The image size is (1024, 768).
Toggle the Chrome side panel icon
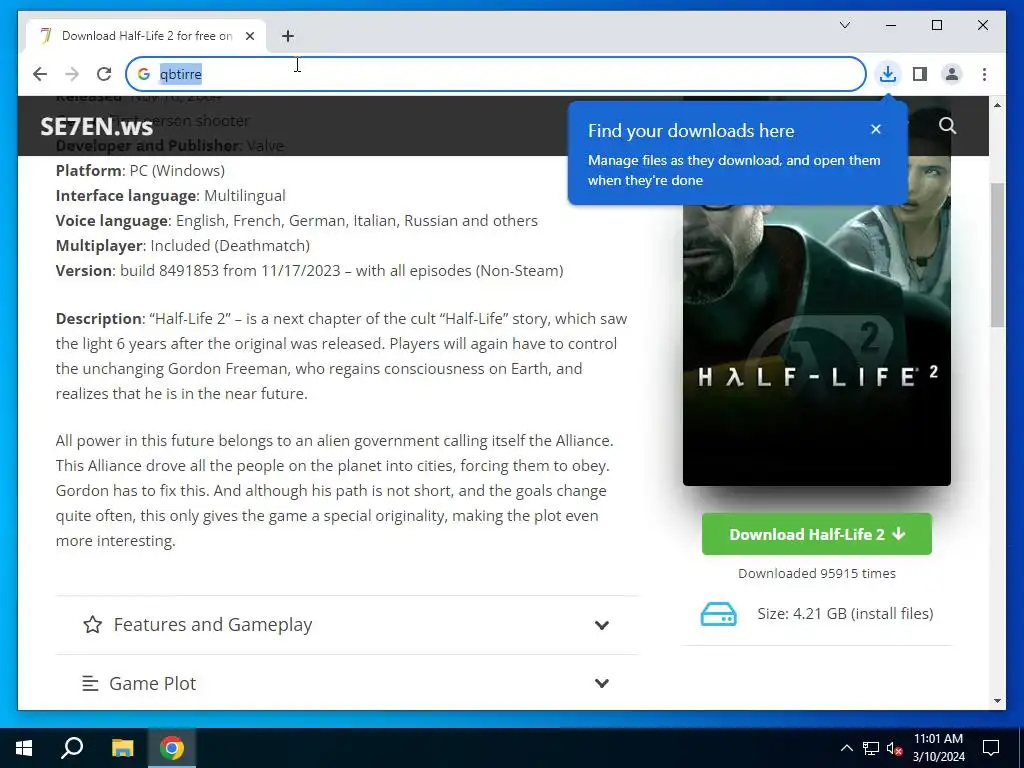click(x=920, y=74)
